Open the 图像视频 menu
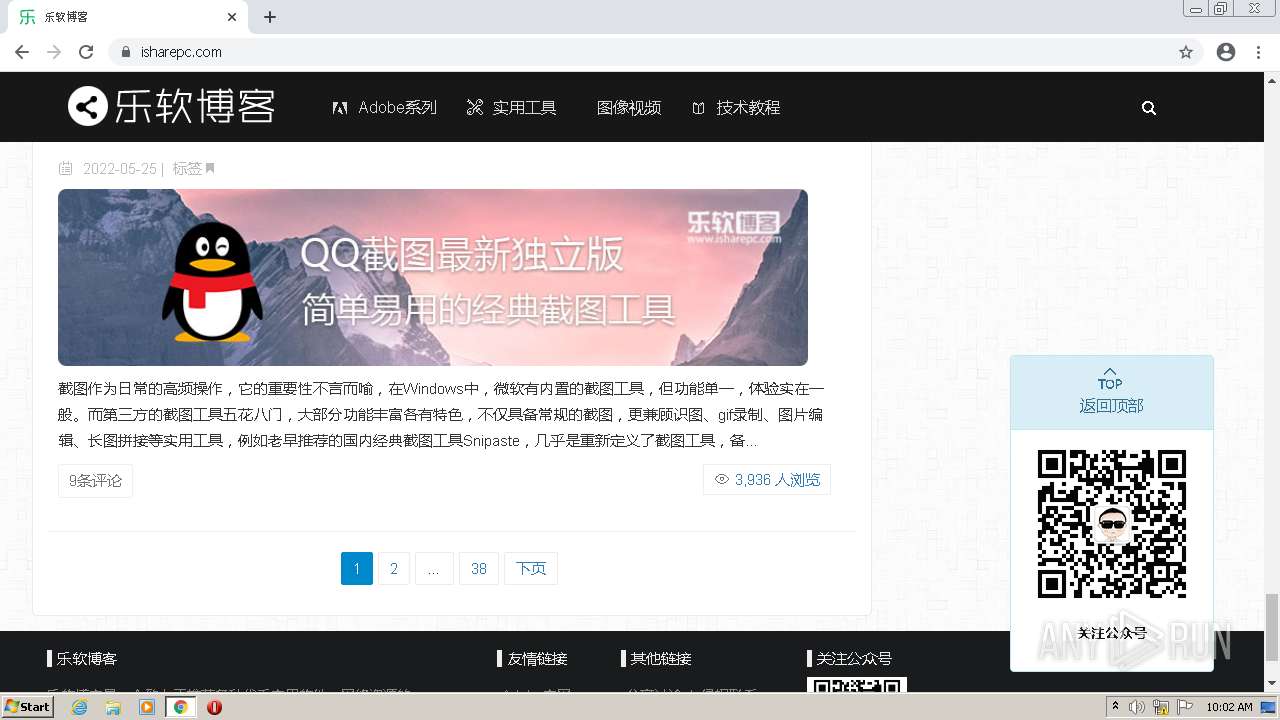The height and width of the screenshot is (720, 1280). (629, 107)
